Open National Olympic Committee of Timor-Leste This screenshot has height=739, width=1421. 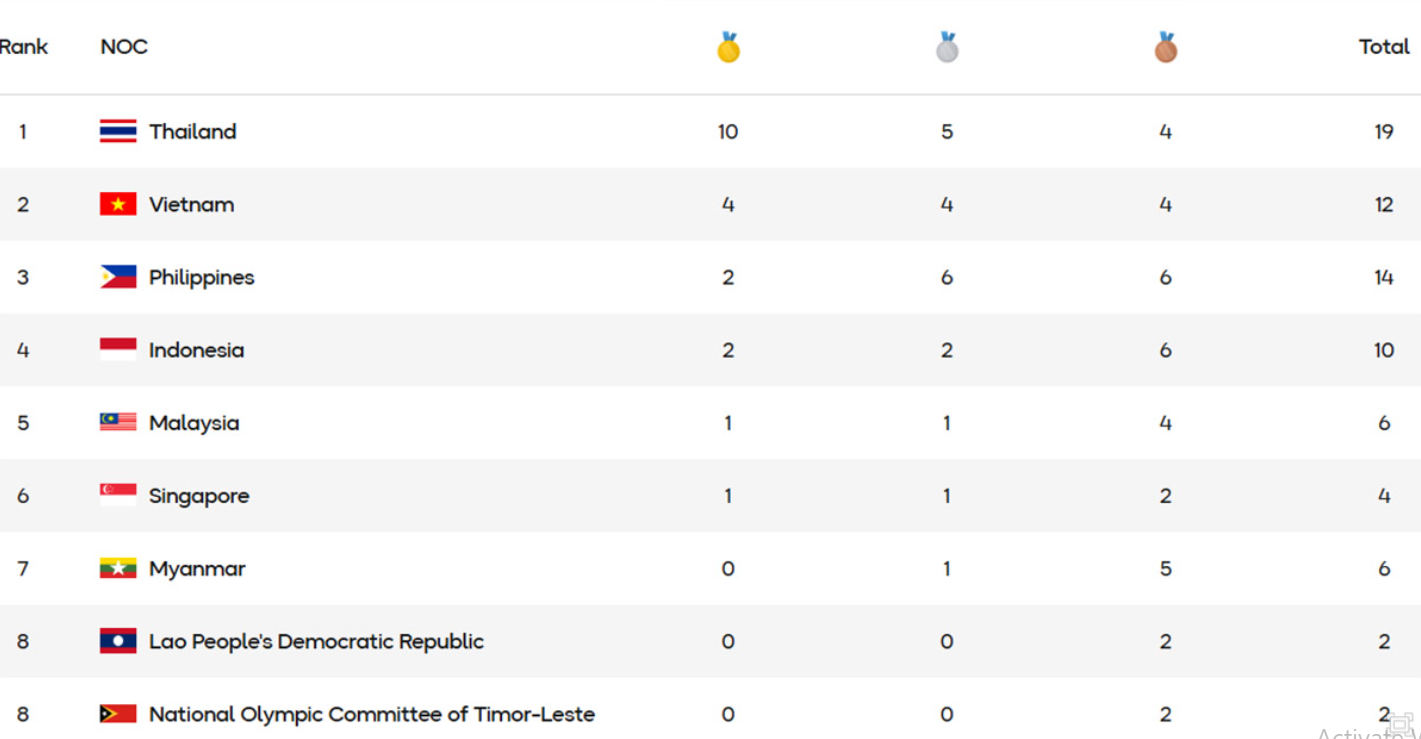click(x=372, y=714)
